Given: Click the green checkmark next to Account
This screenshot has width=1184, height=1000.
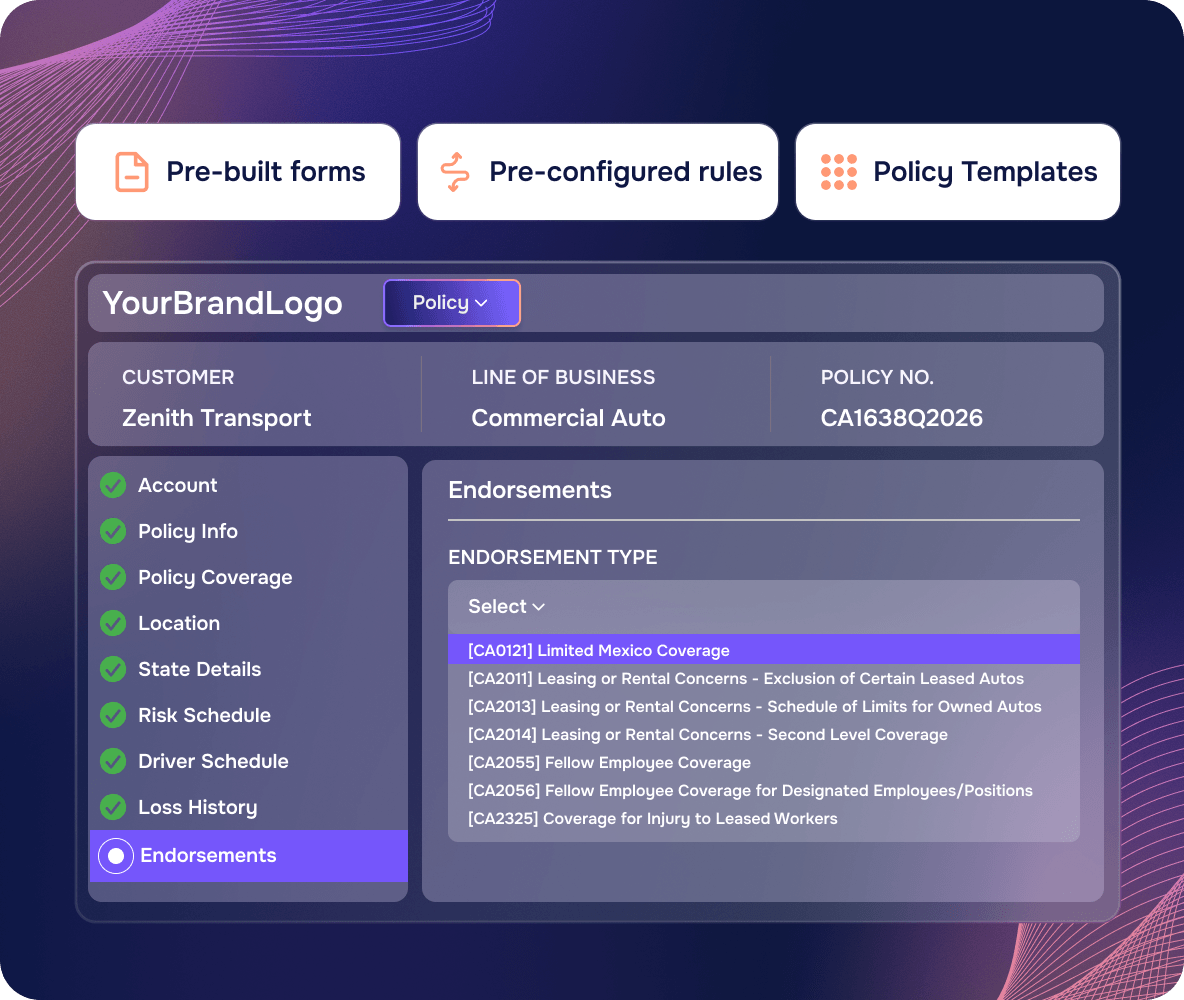Looking at the screenshot, I should tap(113, 485).
